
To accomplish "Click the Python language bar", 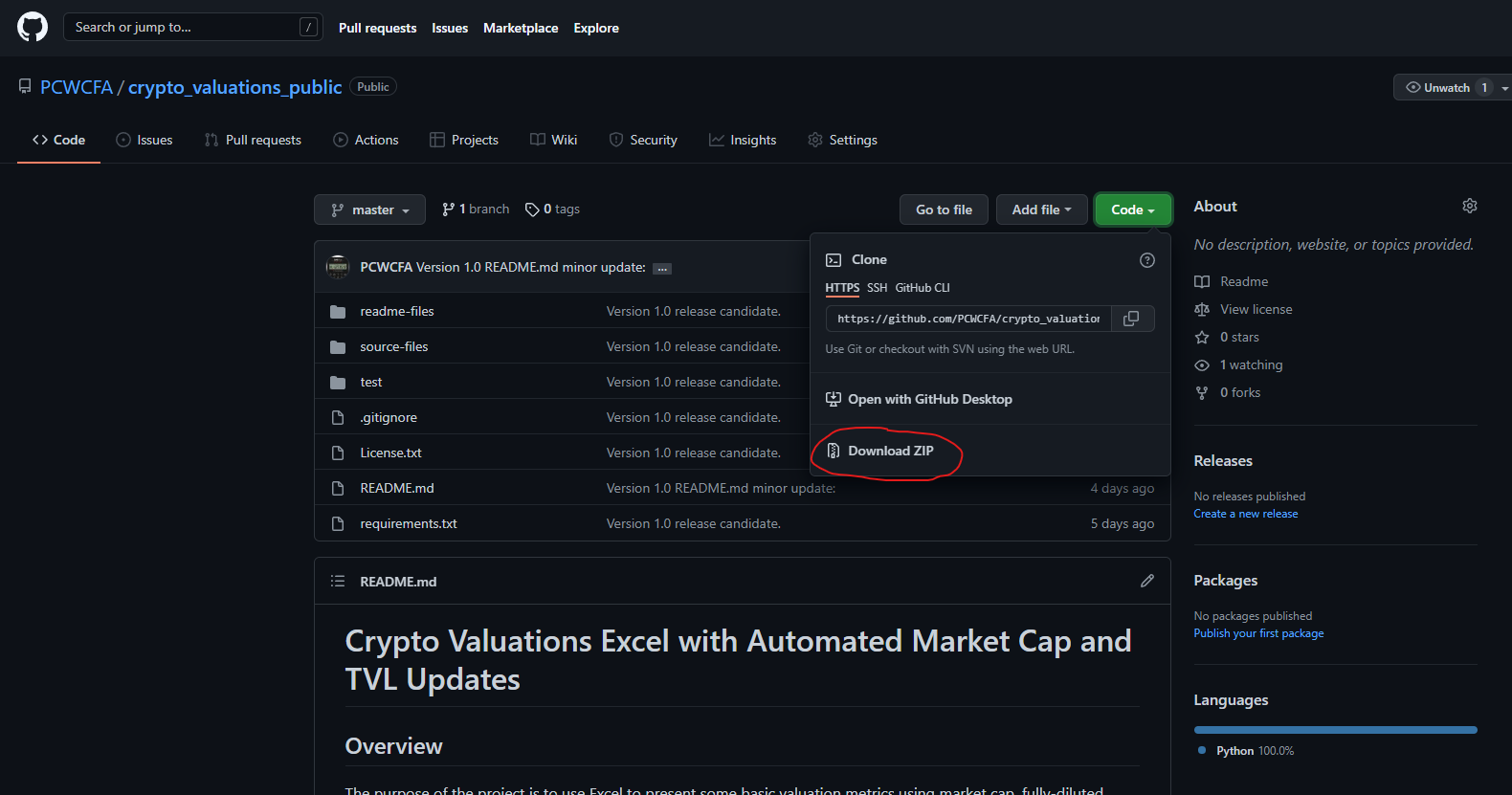I will point(1335,730).
